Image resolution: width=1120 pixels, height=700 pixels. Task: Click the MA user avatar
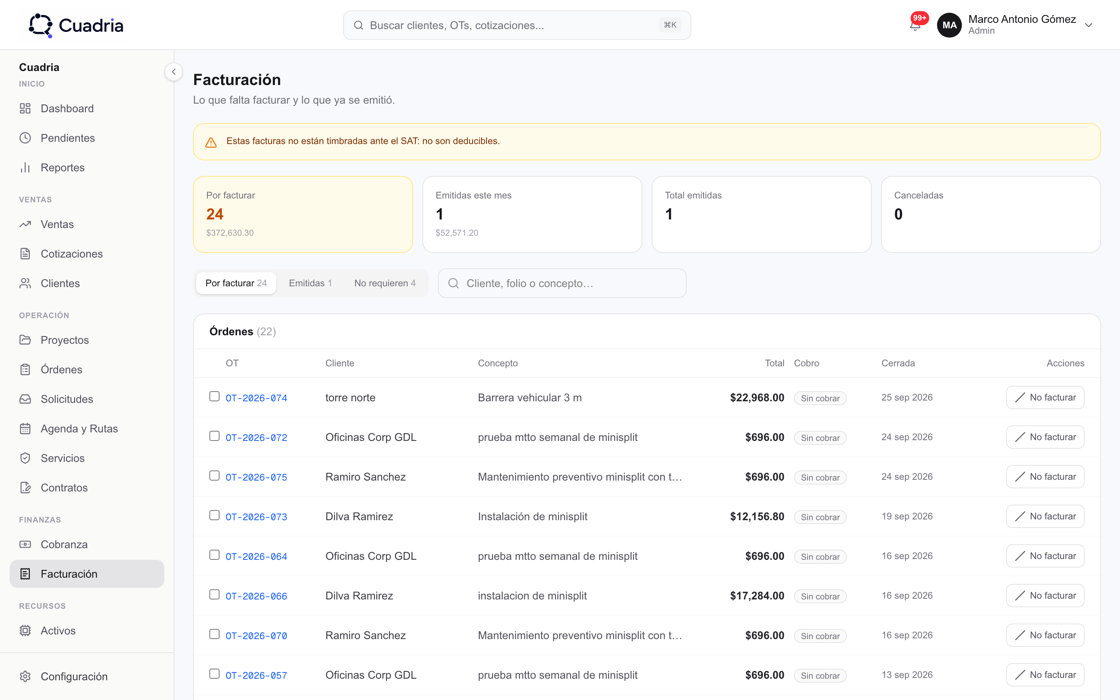tap(949, 25)
